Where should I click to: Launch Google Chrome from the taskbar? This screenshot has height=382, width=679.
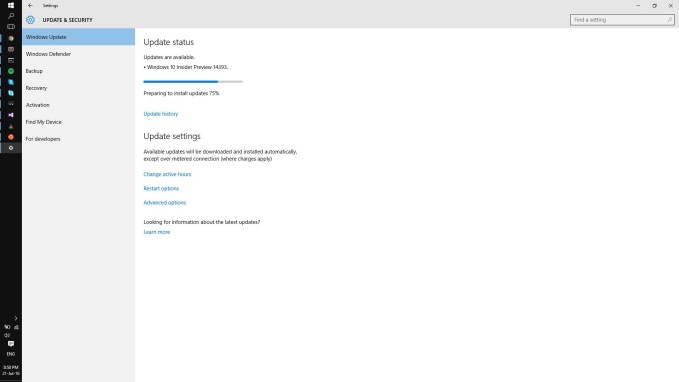click(x=11, y=38)
